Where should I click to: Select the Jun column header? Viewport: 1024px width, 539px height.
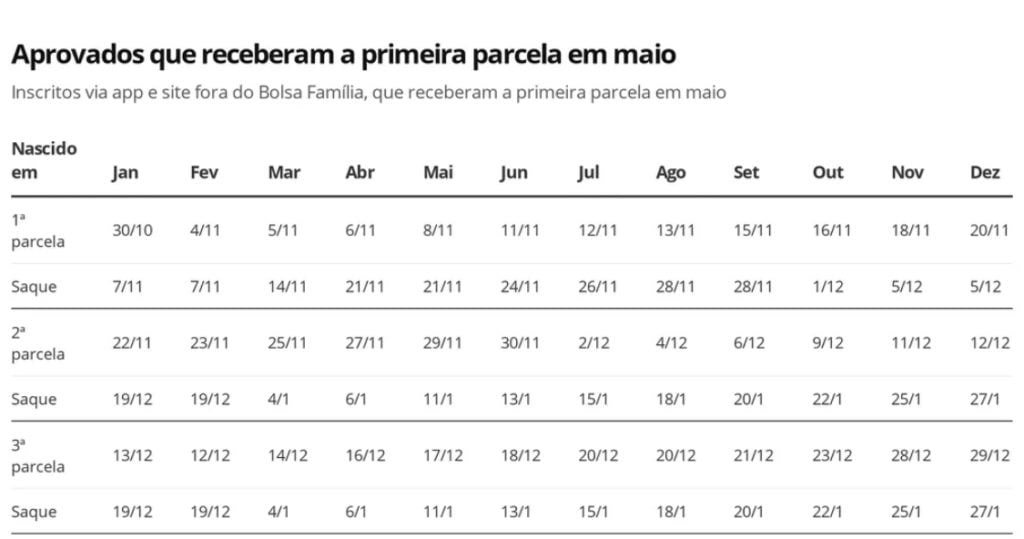click(x=514, y=172)
